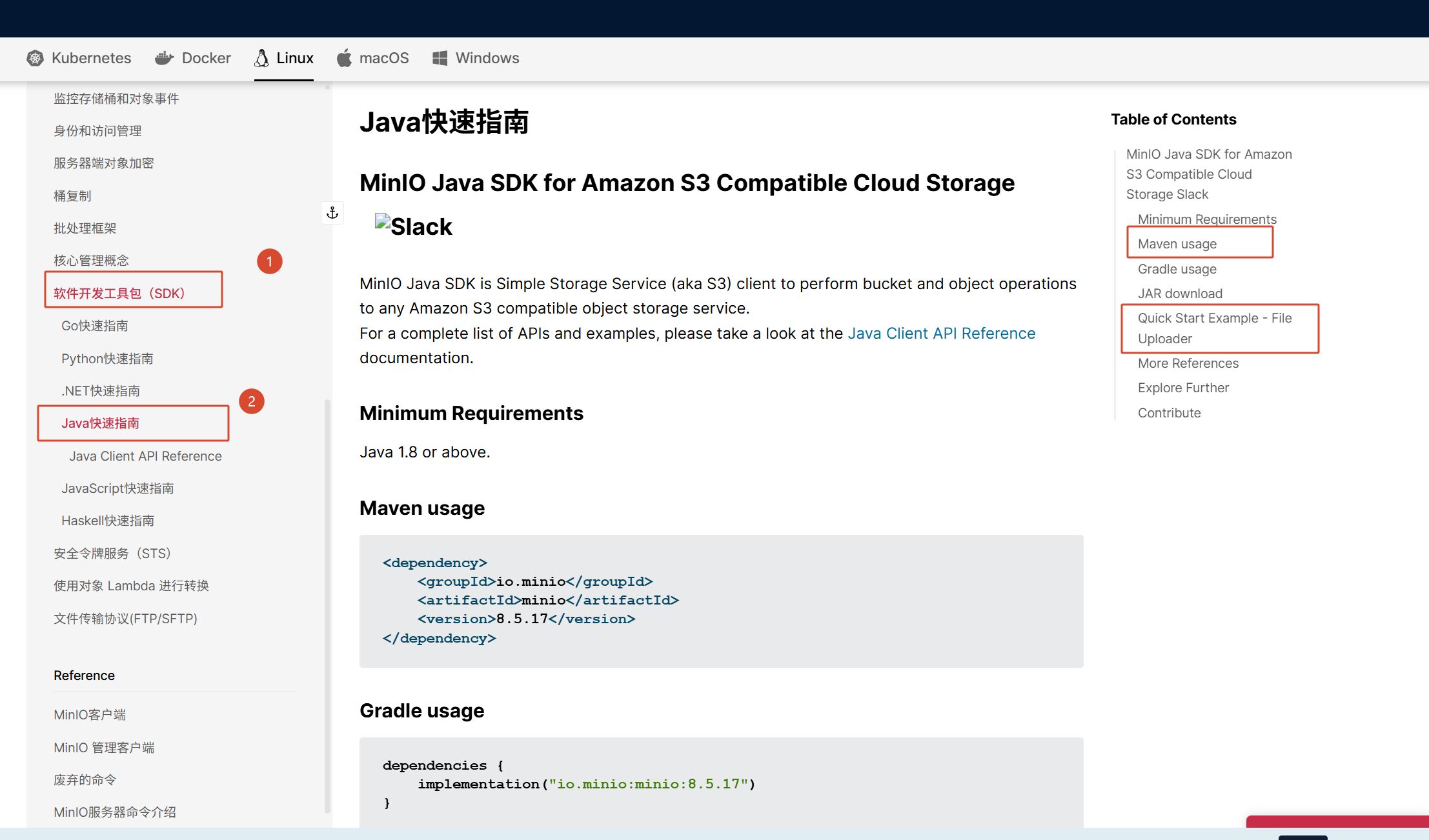Open 监控存储桶和对象事件 in the sidebar
This screenshot has height=840, width=1429.
tap(116, 99)
